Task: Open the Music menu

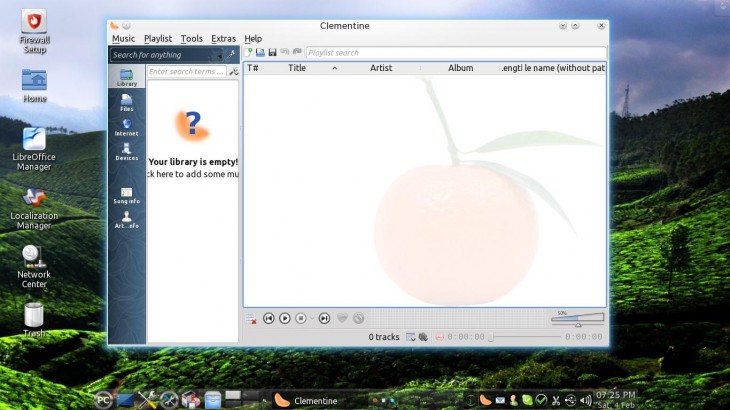Action: click(x=123, y=39)
